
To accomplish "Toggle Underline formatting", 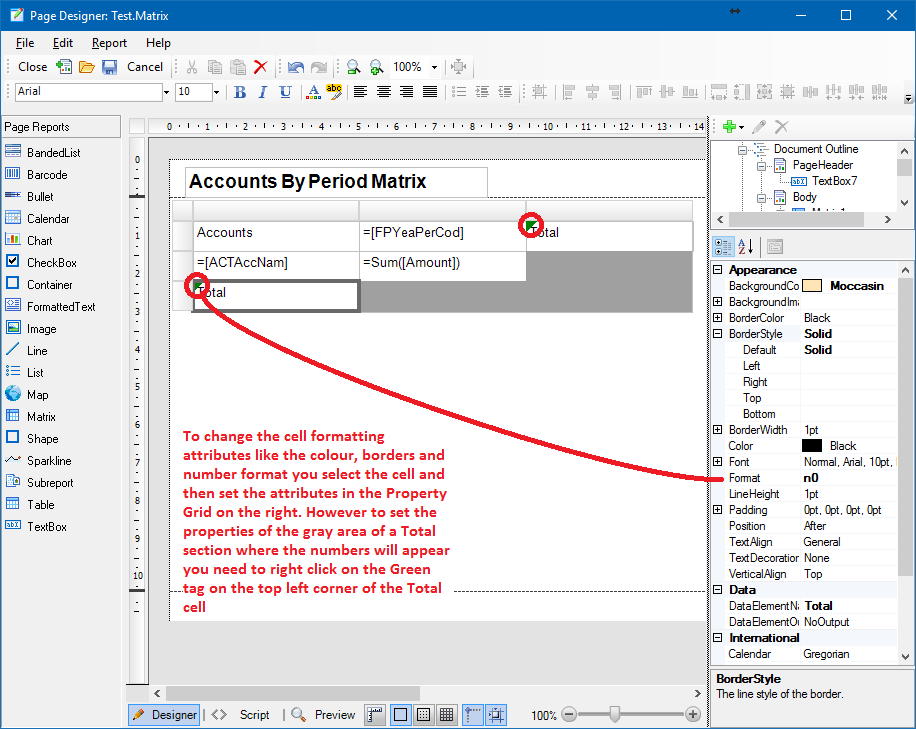I will pyautogui.click(x=285, y=92).
